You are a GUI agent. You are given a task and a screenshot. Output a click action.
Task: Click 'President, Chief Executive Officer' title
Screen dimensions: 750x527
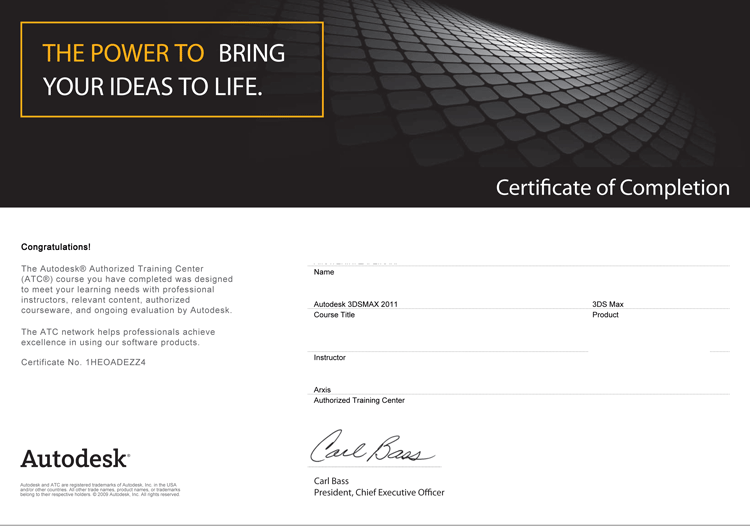(379, 493)
